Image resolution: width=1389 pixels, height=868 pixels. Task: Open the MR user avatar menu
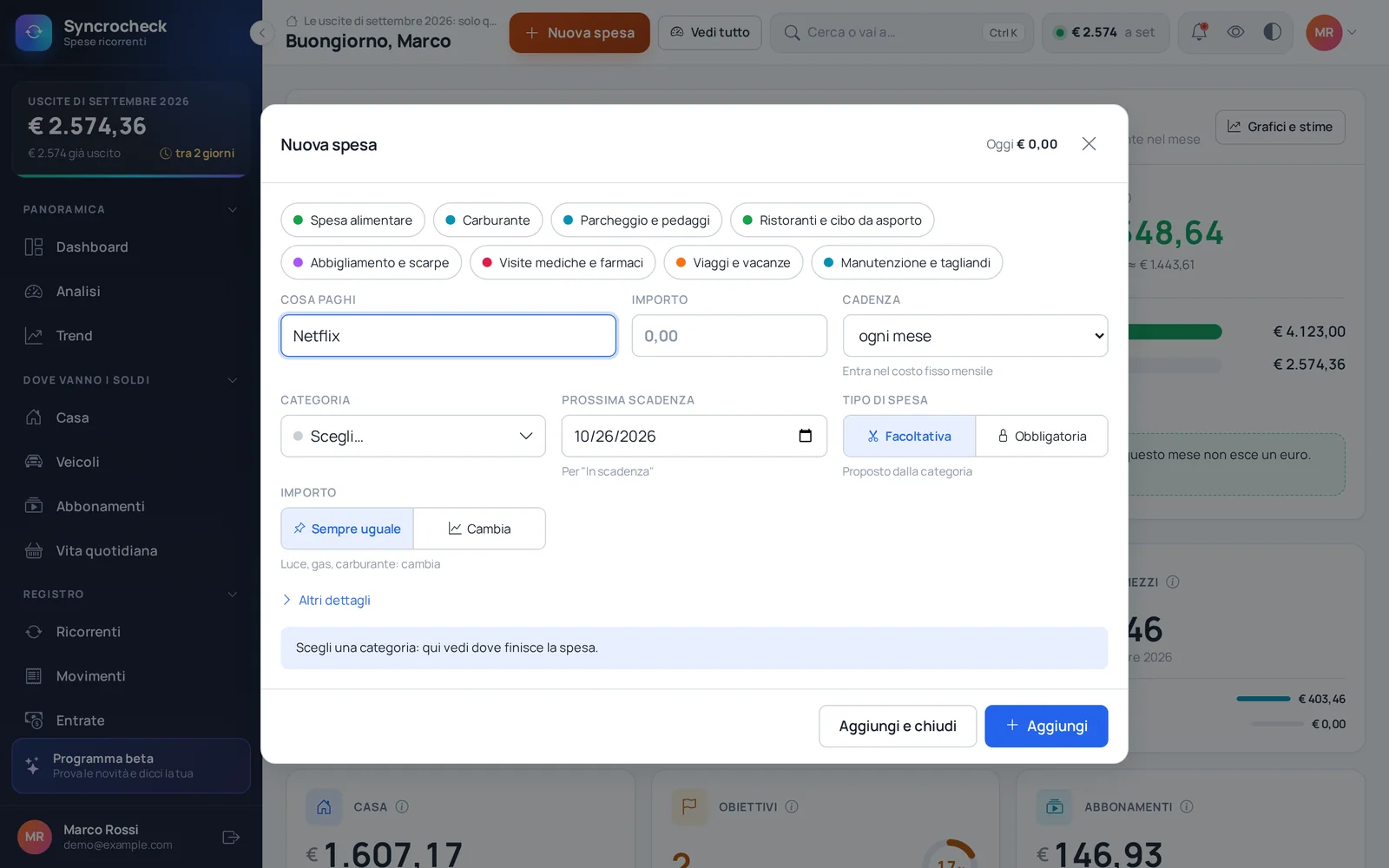[x=1331, y=32]
